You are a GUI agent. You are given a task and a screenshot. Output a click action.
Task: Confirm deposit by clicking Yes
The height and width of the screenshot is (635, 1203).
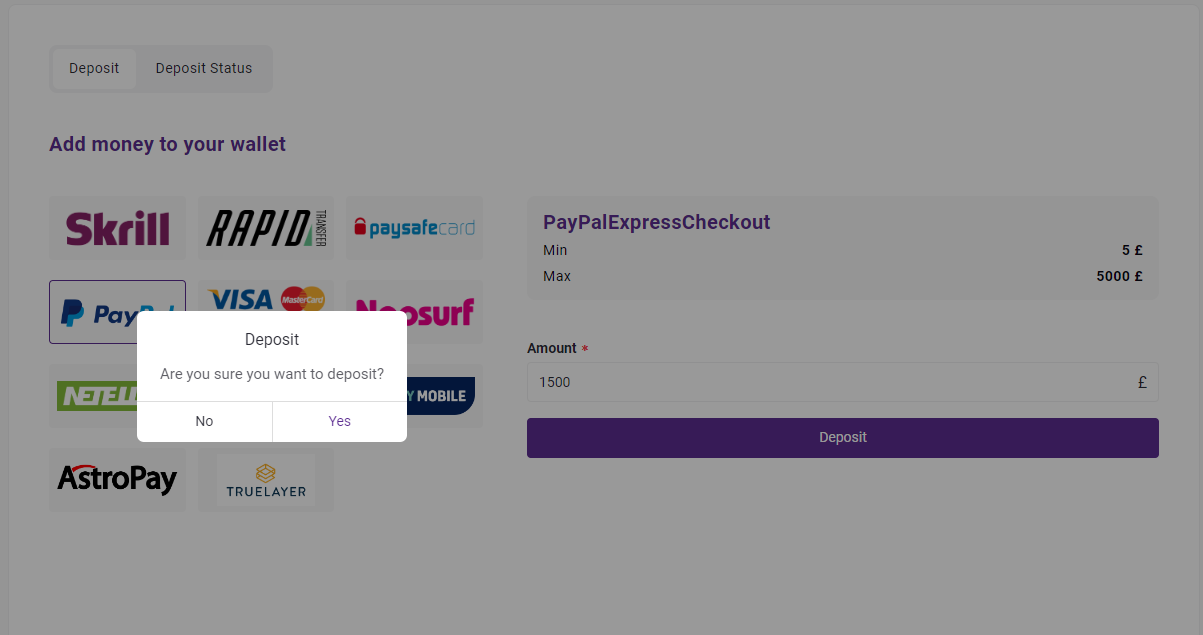click(x=340, y=421)
